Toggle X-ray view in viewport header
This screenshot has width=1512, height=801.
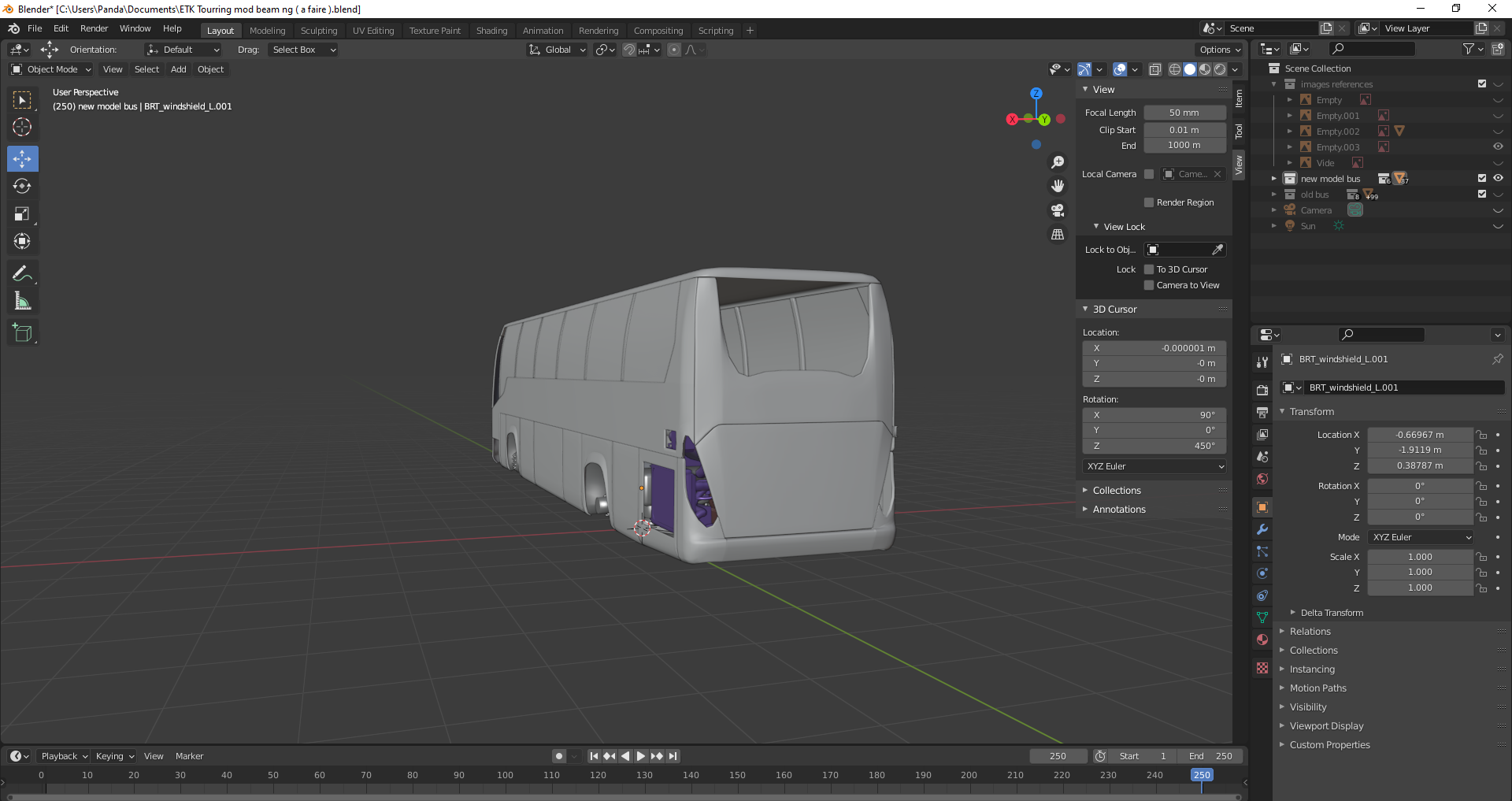pyautogui.click(x=1155, y=69)
